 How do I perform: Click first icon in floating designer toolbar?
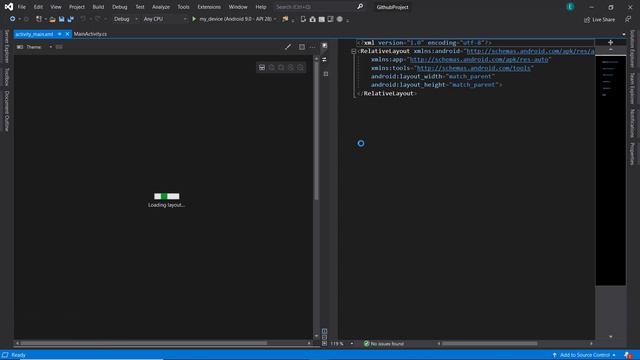(x=262, y=67)
